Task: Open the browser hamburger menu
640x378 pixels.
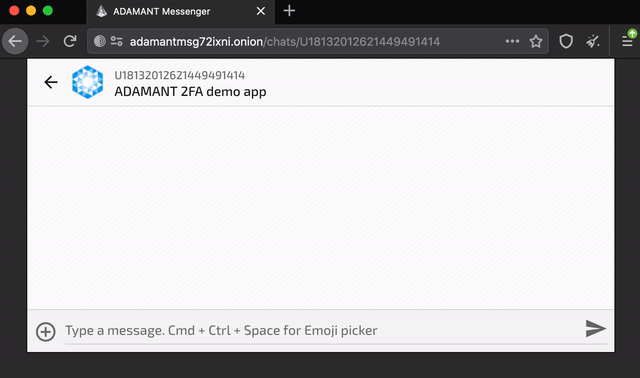Action: coord(628,40)
